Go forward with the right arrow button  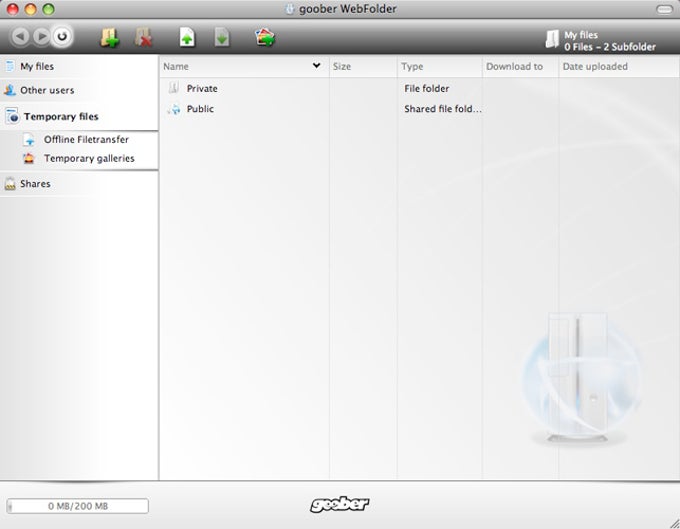pyautogui.click(x=42, y=36)
